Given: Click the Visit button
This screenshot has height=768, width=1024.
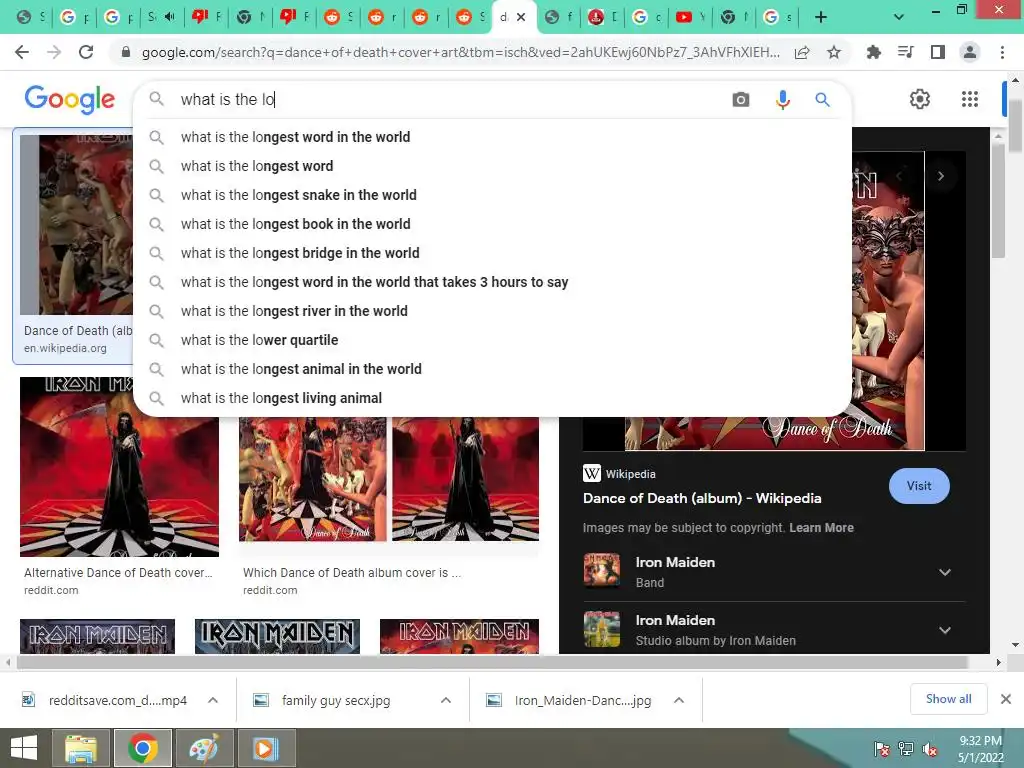Looking at the screenshot, I should (x=919, y=486).
